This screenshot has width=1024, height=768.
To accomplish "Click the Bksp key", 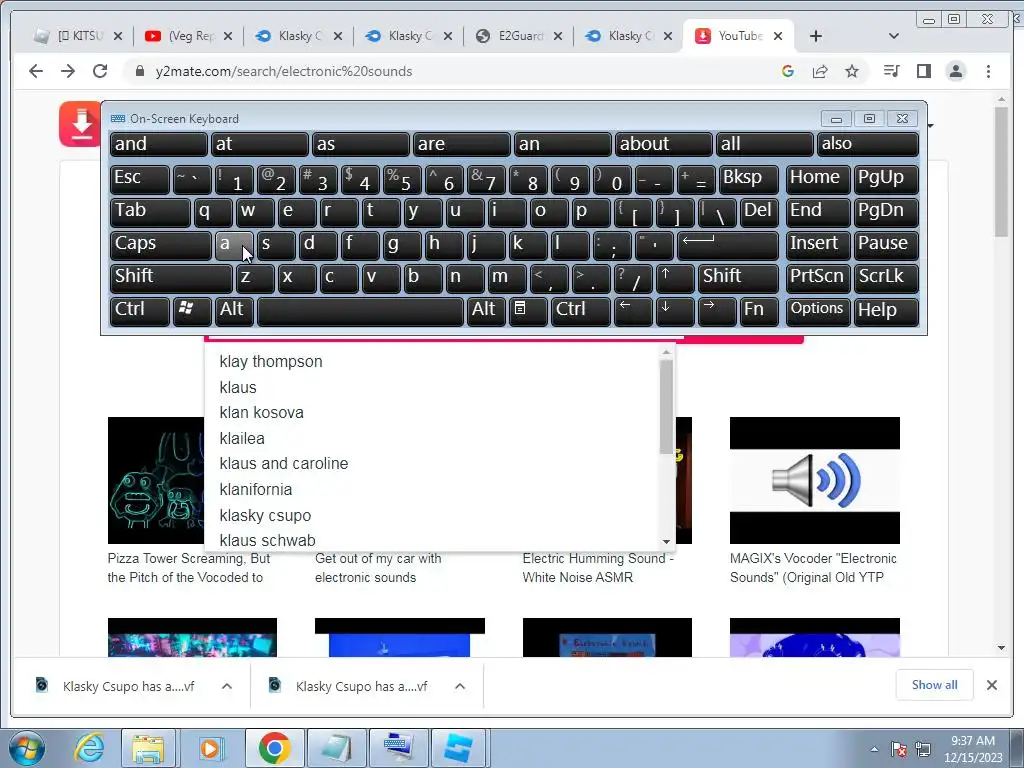I will coord(748,179).
